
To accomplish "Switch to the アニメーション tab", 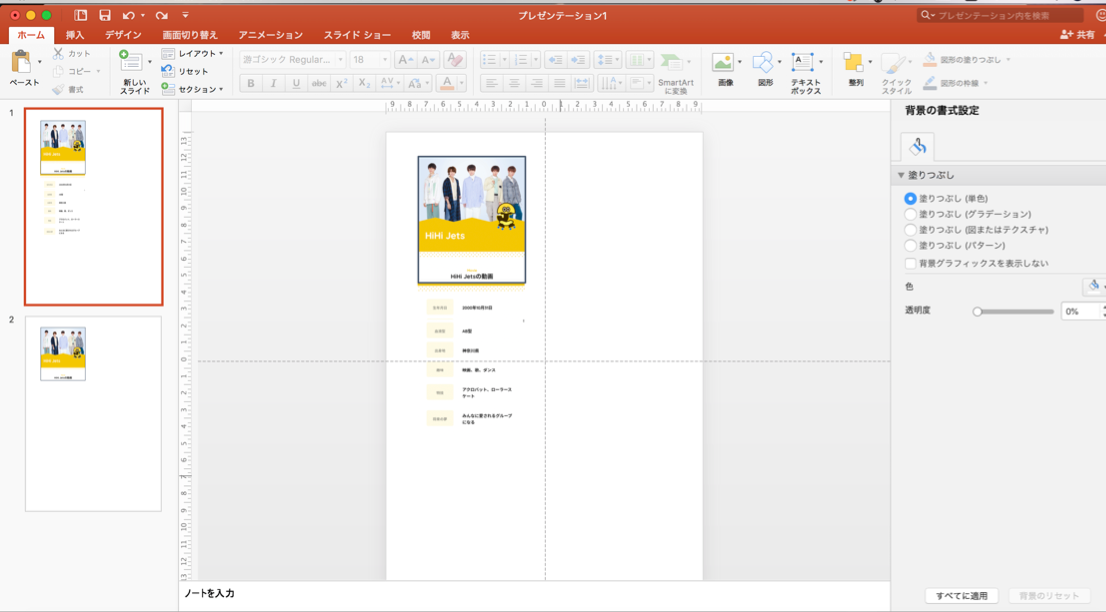I will (x=270, y=35).
